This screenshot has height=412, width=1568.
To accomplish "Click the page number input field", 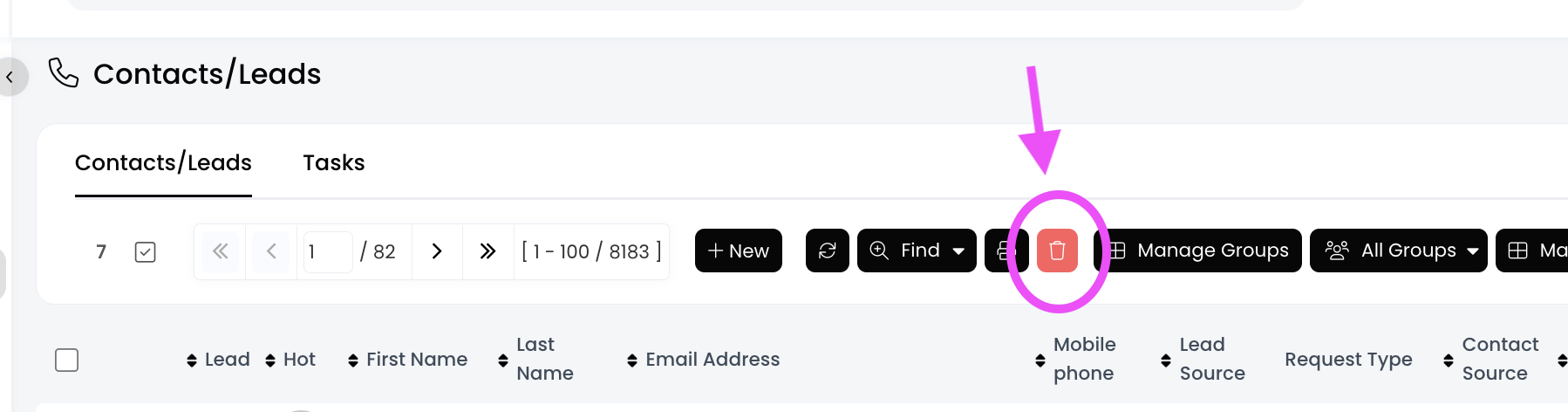I will click(327, 252).
